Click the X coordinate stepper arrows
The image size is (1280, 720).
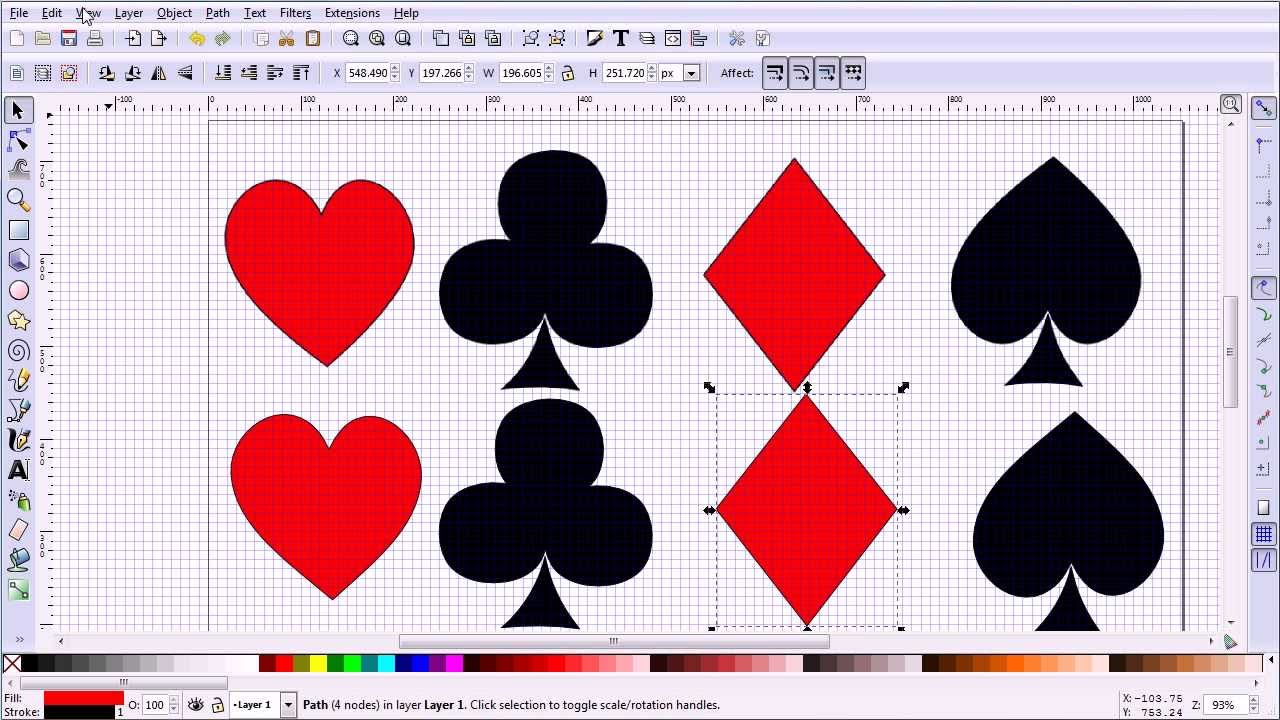(395, 73)
